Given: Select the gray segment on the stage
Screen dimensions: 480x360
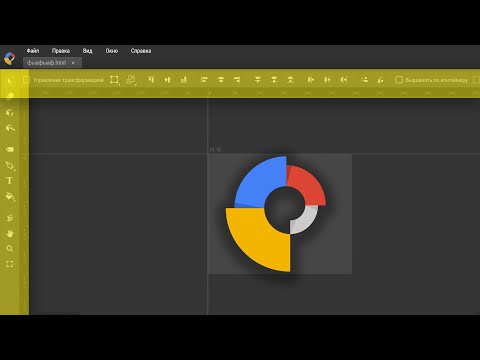Looking at the screenshot, I should tap(307, 222).
